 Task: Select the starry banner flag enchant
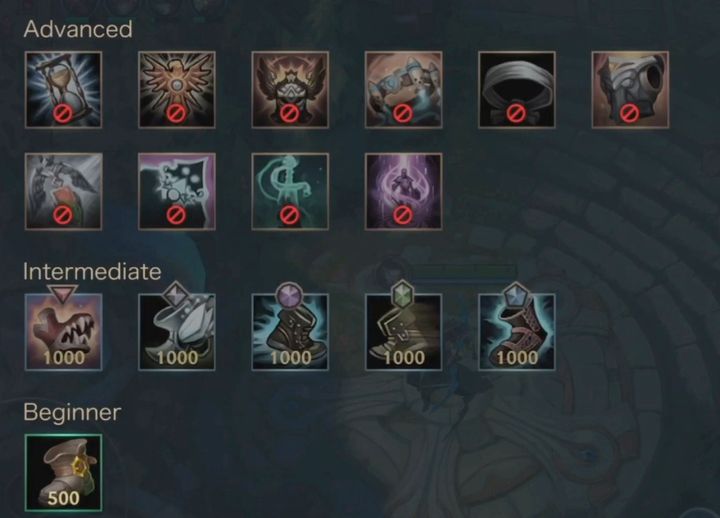coord(177,191)
